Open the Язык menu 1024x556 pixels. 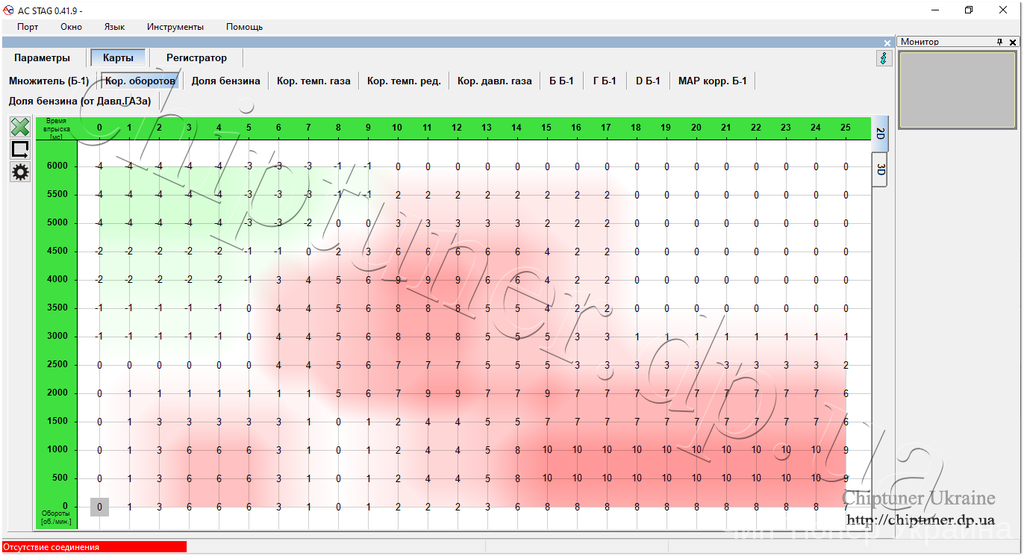click(114, 27)
